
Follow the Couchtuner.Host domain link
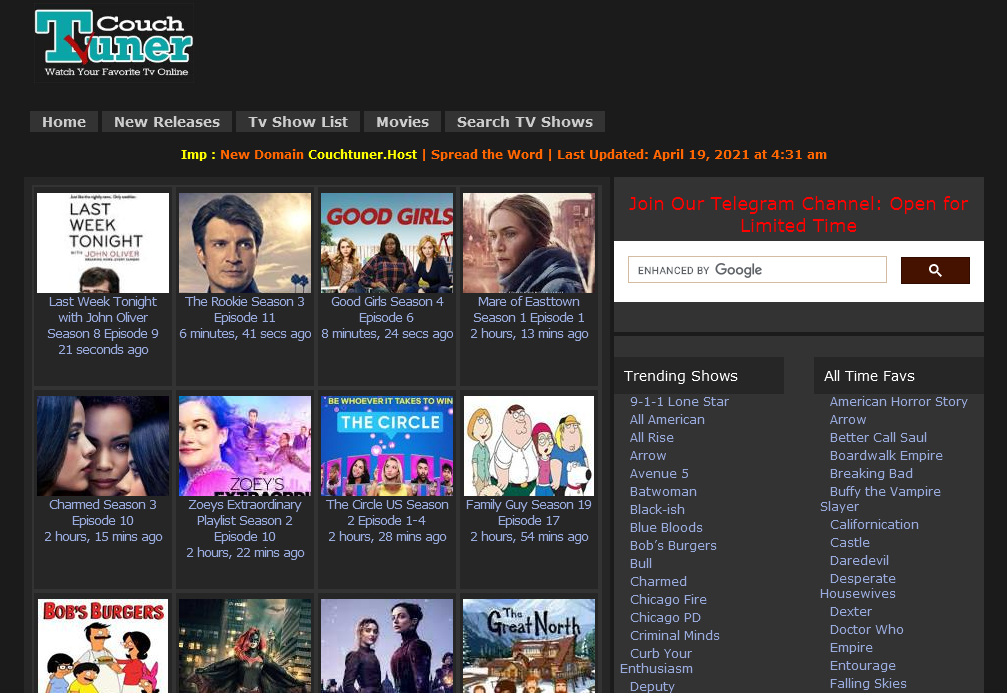362,154
